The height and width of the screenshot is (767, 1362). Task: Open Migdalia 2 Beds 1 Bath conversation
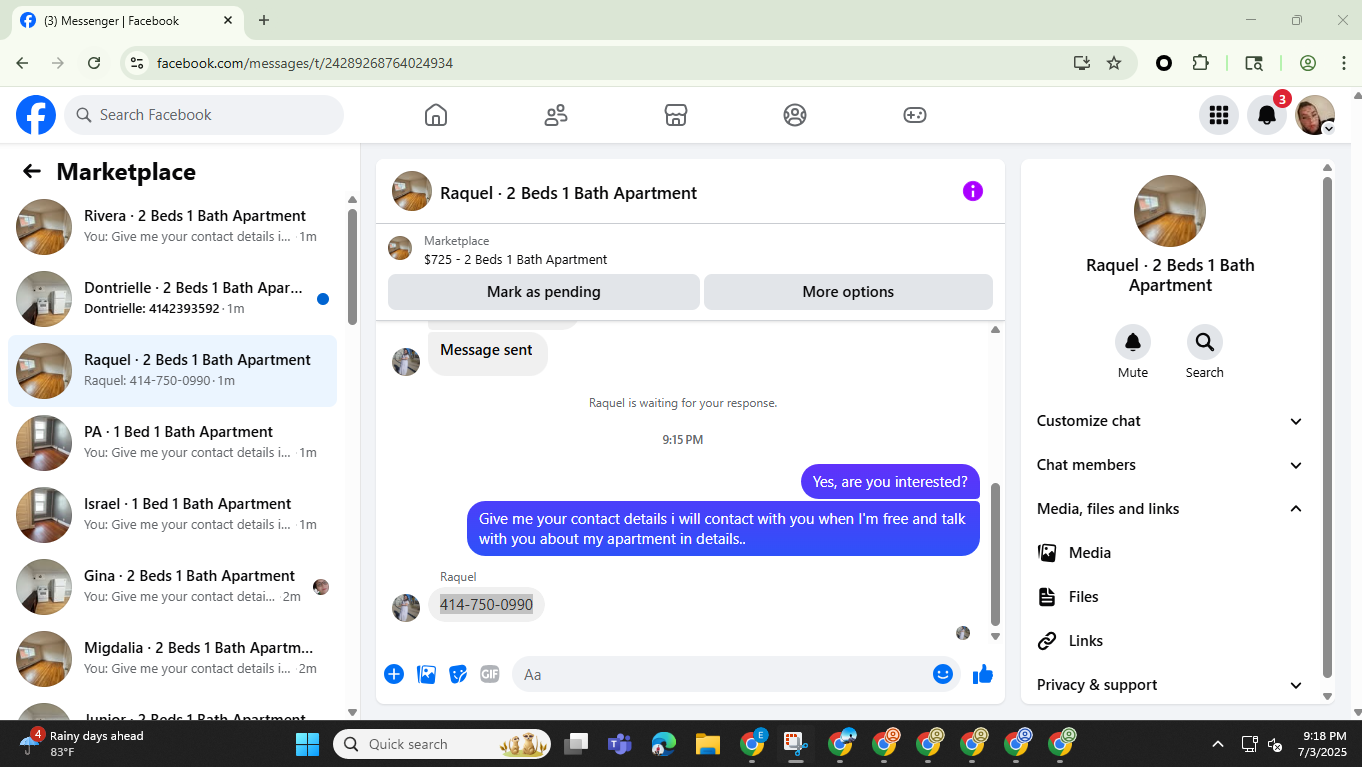[x=172, y=659]
